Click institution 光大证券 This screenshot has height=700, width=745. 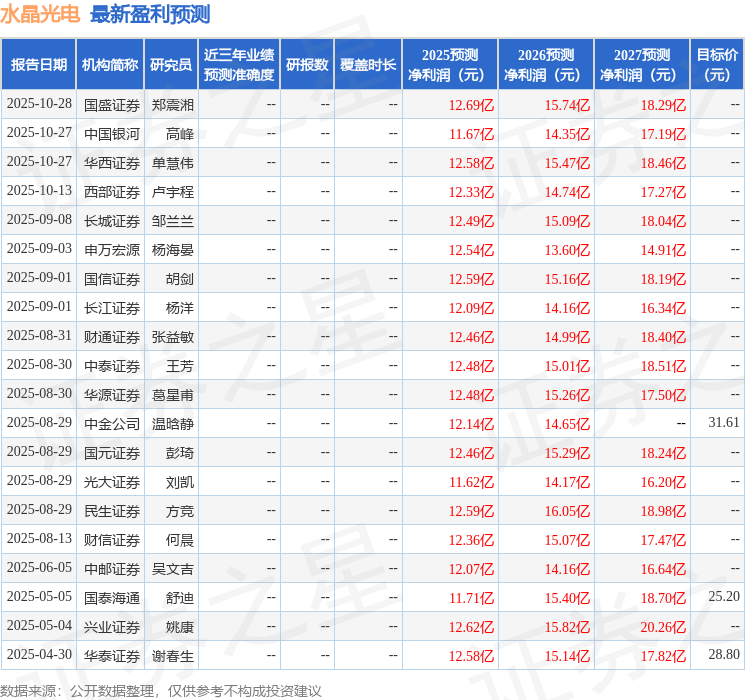click(x=112, y=482)
